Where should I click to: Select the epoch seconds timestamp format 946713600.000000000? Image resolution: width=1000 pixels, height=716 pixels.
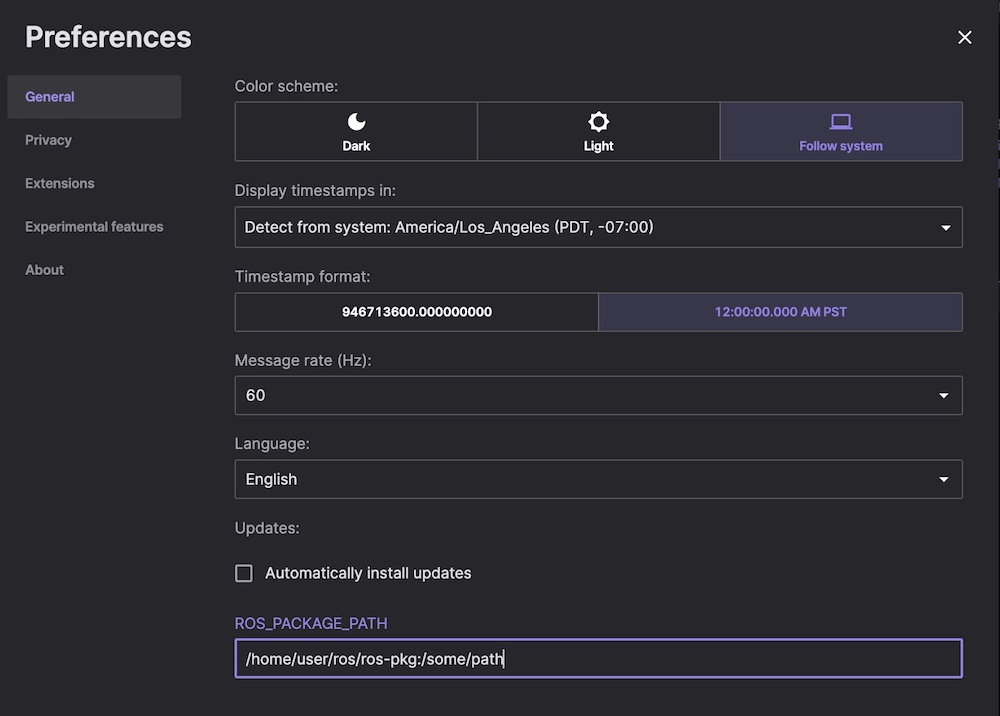click(416, 312)
